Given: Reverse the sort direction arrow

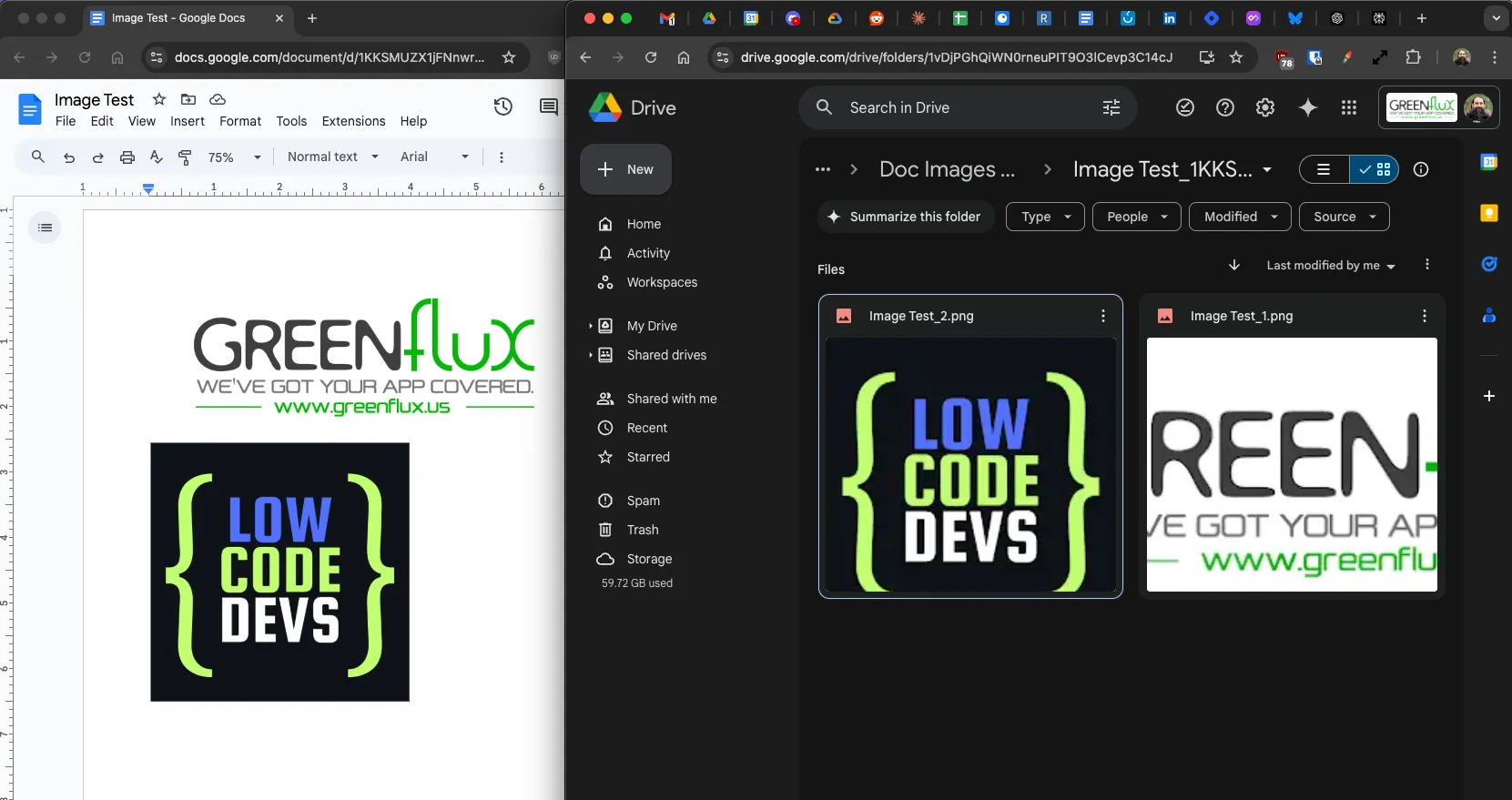Looking at the screenshot, I should pos(1233,265).
